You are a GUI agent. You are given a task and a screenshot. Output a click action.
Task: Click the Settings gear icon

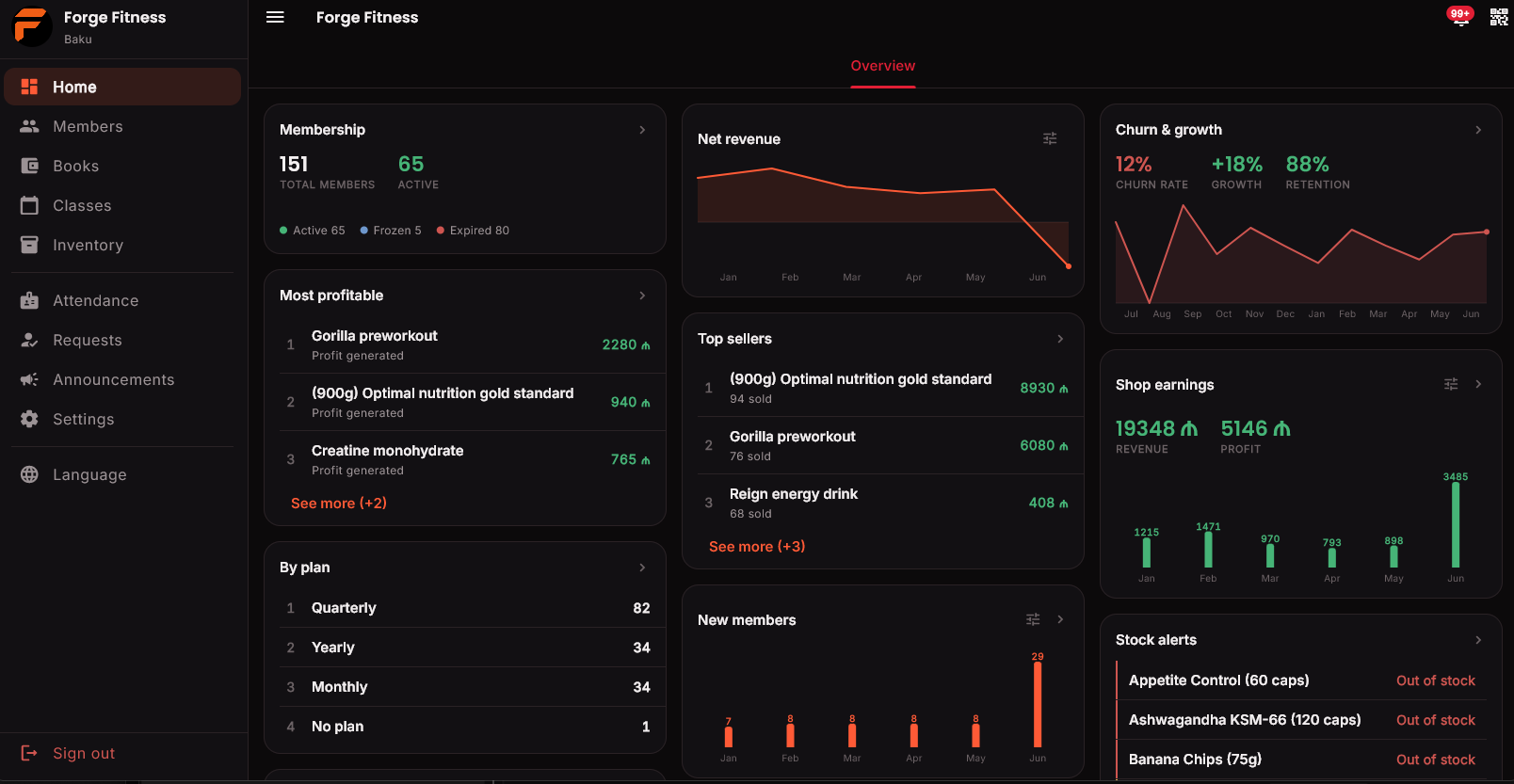tap(29, 419)
